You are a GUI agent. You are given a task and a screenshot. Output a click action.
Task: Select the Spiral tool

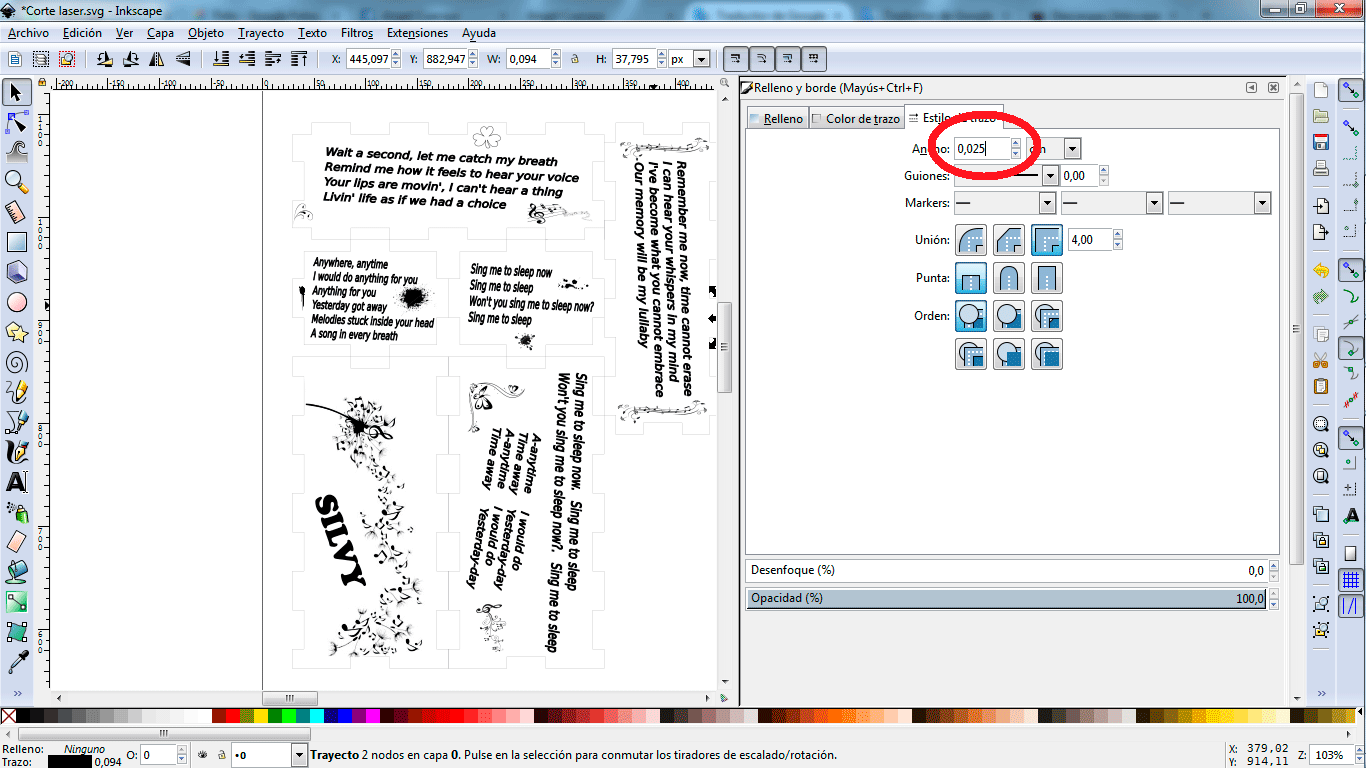pyautogui.click(x=16, y=361)
